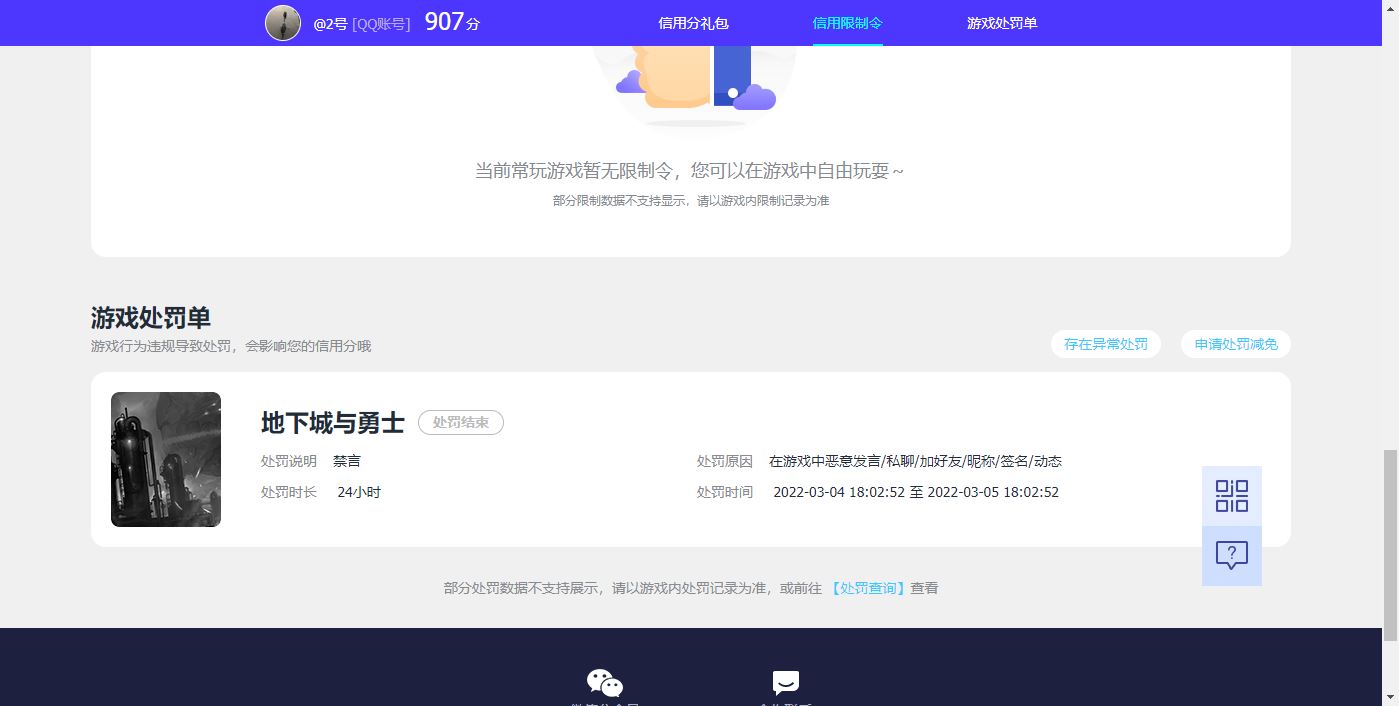The width and height of the screenshot is (1399, 706).
Task: Click the 存在异常处罚 button
Action: click(1106, 343)
